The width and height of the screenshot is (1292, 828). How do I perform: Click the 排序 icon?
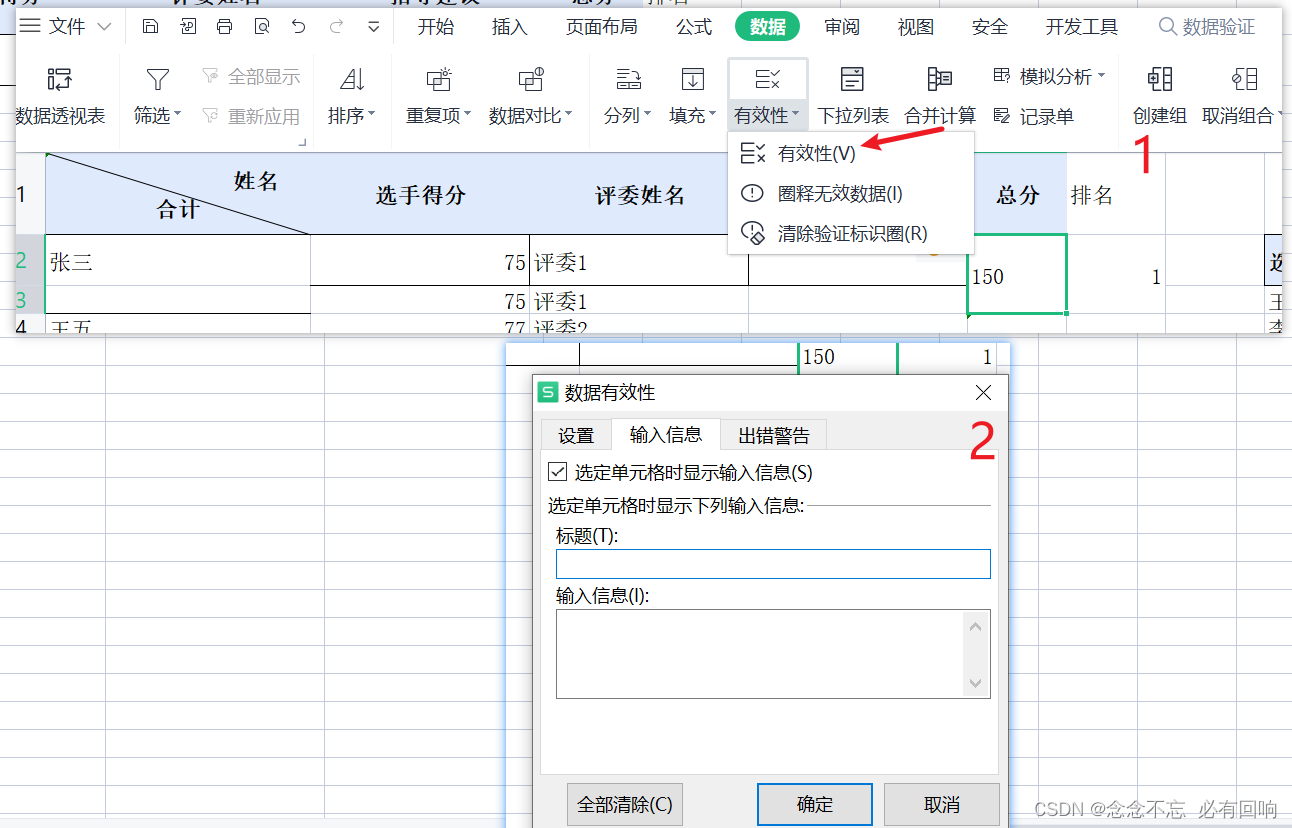(351, 80)
